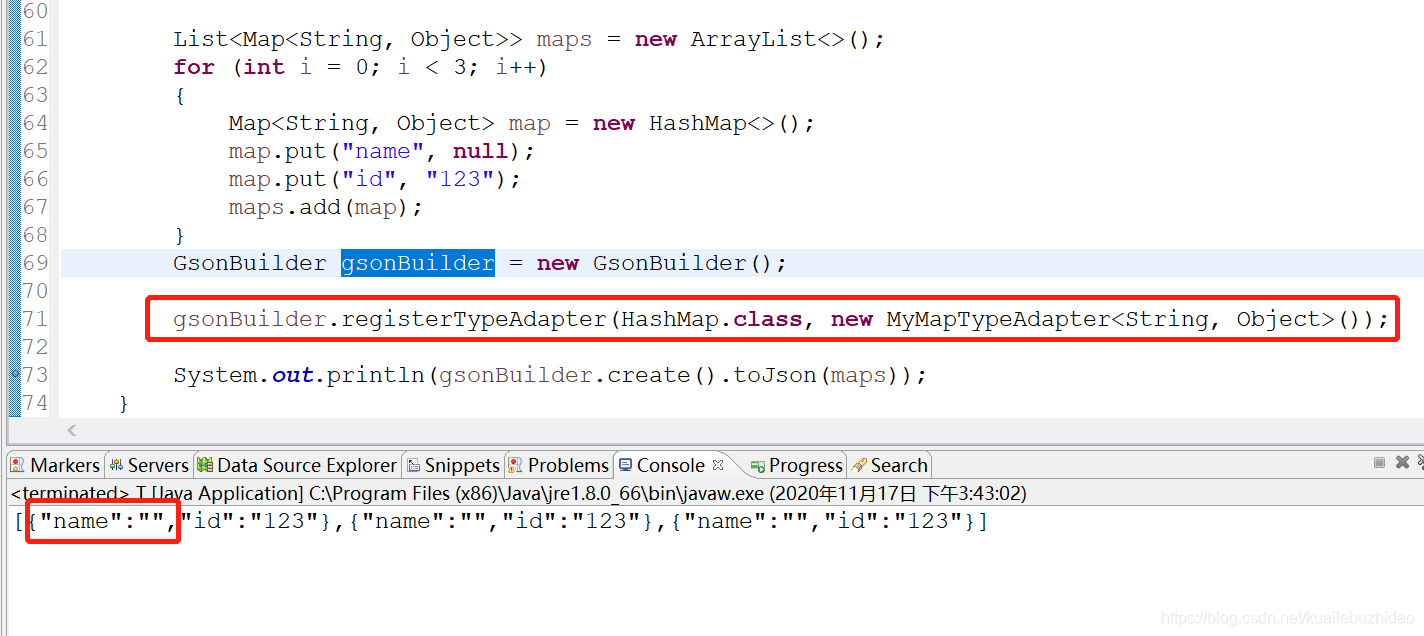This screenshot has height=636, width=1424.
Task: Click the Console tab monitor icon
Action: click(x=625, y=465)
